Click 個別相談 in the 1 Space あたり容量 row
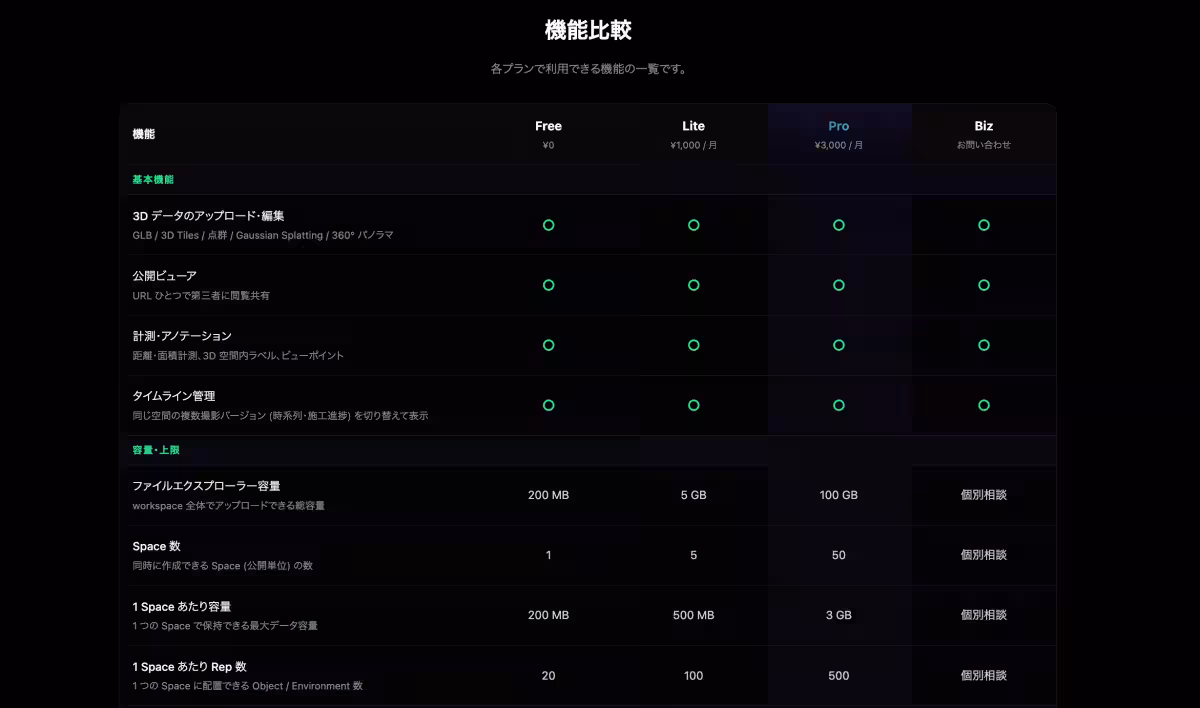 coord(983,615)
